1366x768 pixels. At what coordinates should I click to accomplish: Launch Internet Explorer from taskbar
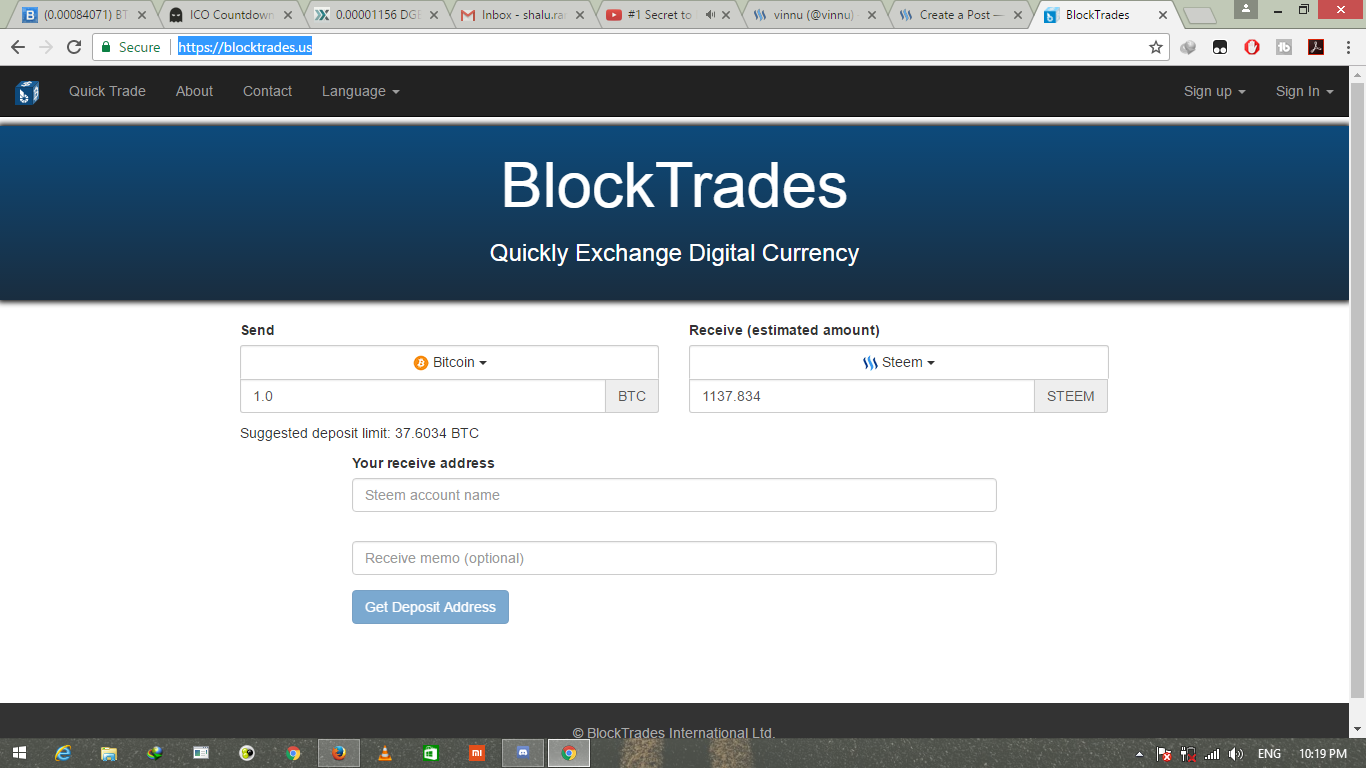[x=63, y=753]
